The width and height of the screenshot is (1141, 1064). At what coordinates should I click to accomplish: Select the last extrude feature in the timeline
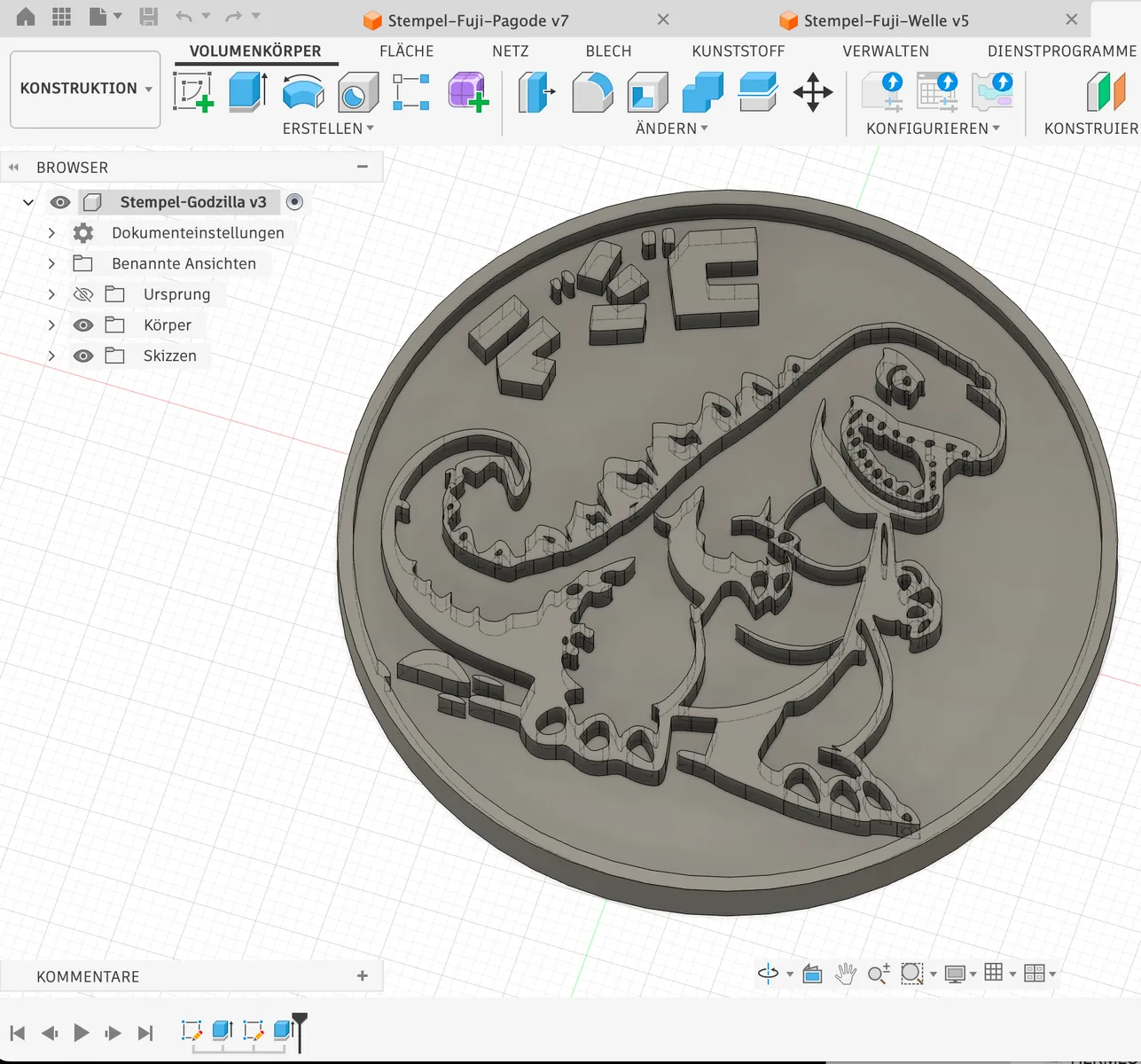284,1030
